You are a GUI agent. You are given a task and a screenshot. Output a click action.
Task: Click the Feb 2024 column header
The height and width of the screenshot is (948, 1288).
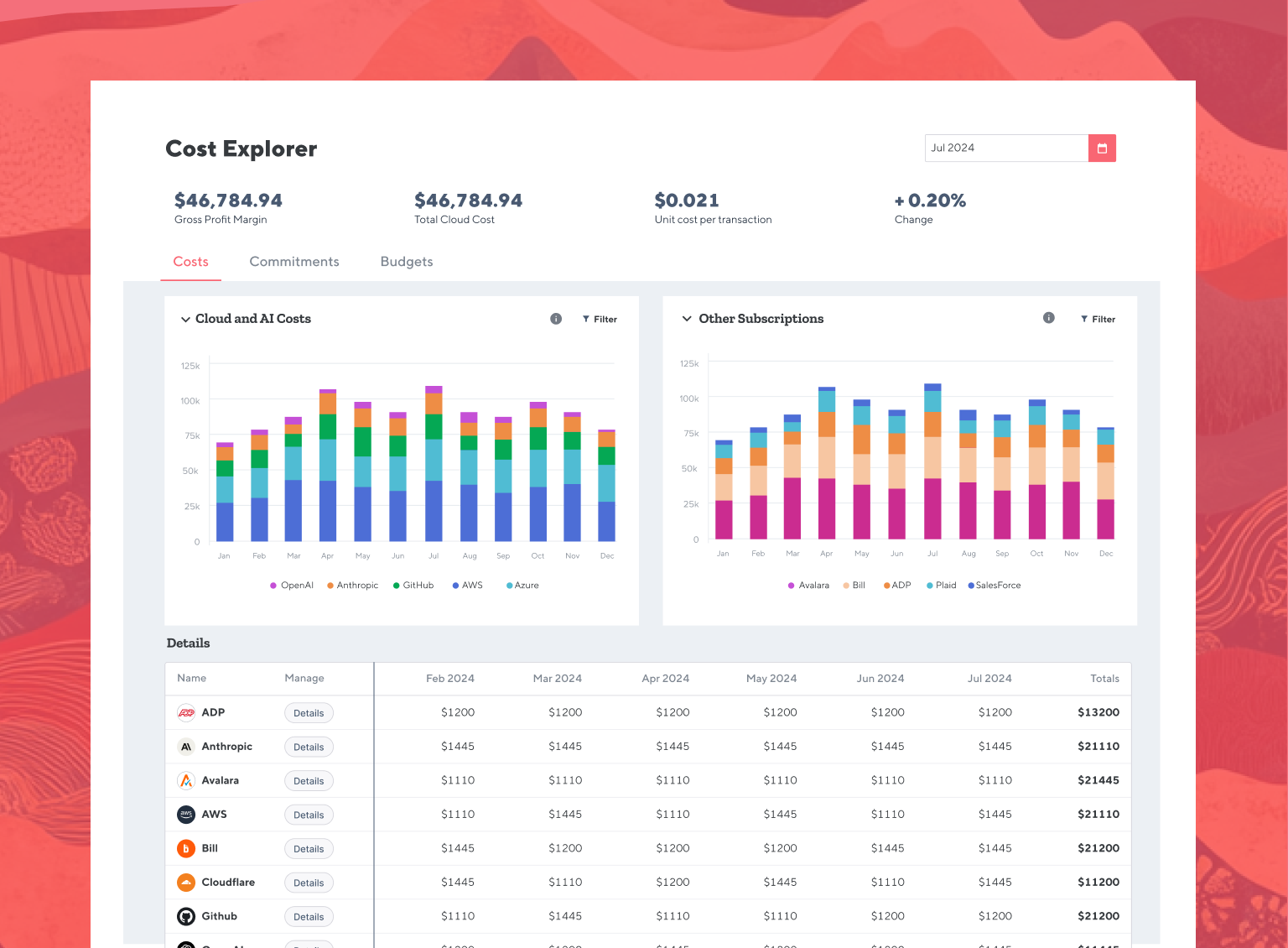click(x=450, y=679)
